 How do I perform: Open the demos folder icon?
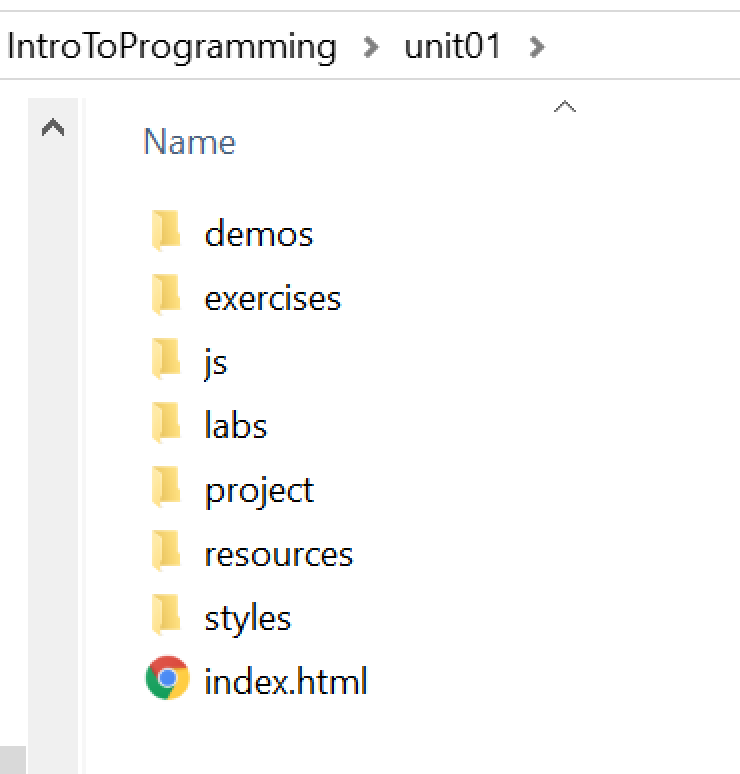(166, 230)
